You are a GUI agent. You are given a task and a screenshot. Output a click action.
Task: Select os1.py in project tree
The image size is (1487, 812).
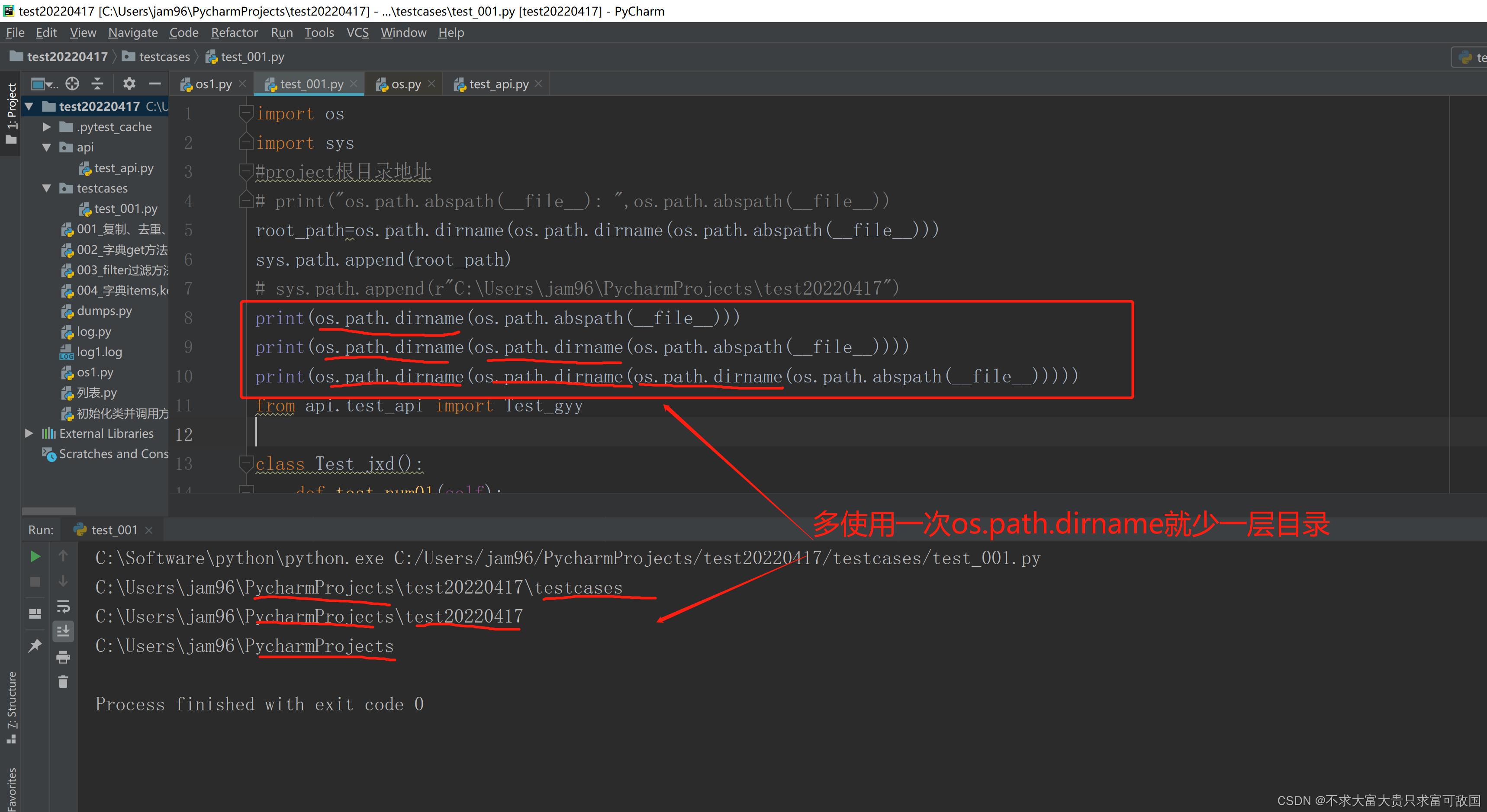[87, 373]
